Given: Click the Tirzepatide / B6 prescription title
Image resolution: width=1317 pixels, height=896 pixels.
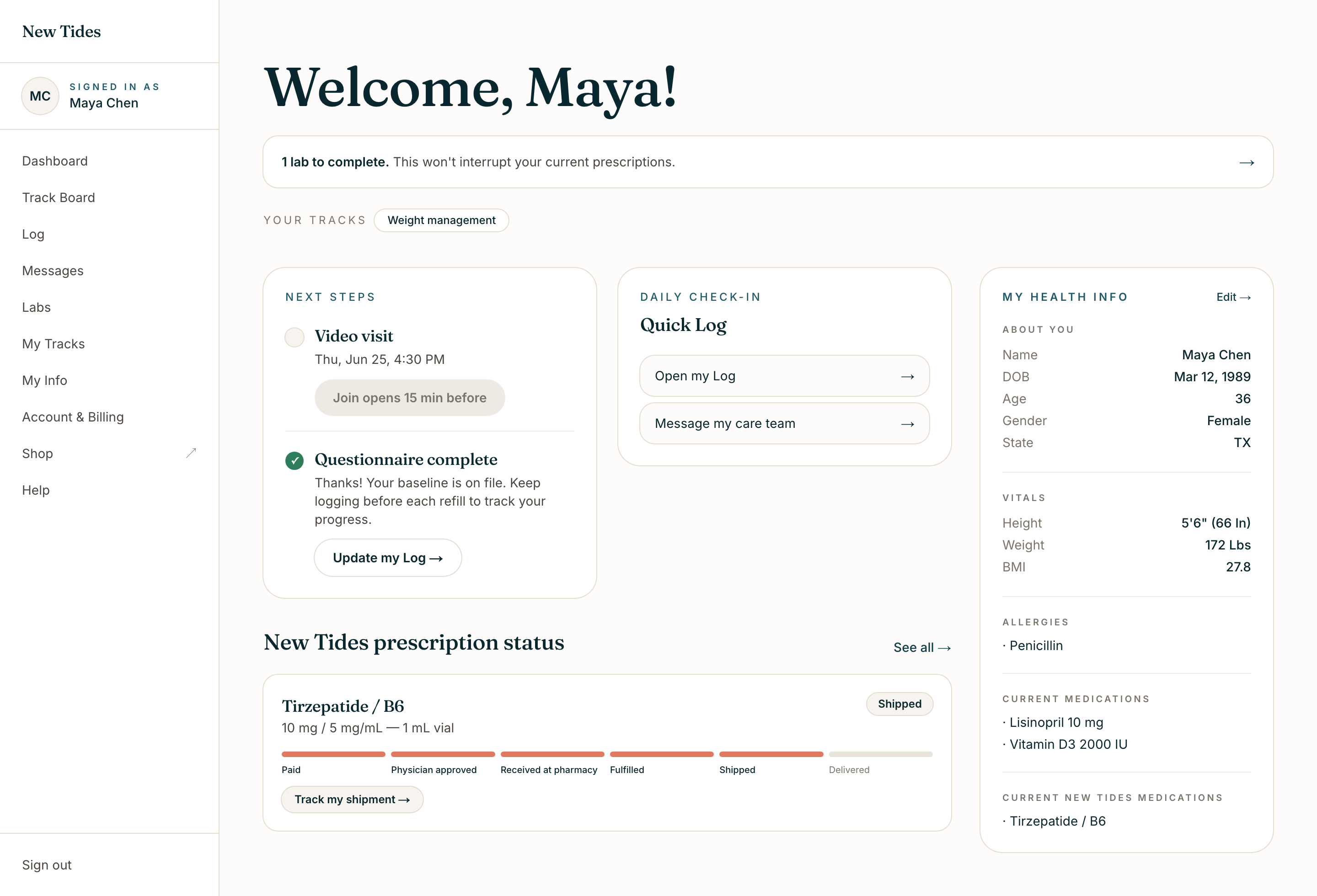Looking at the screenshot, I should (x=343, y=706).
